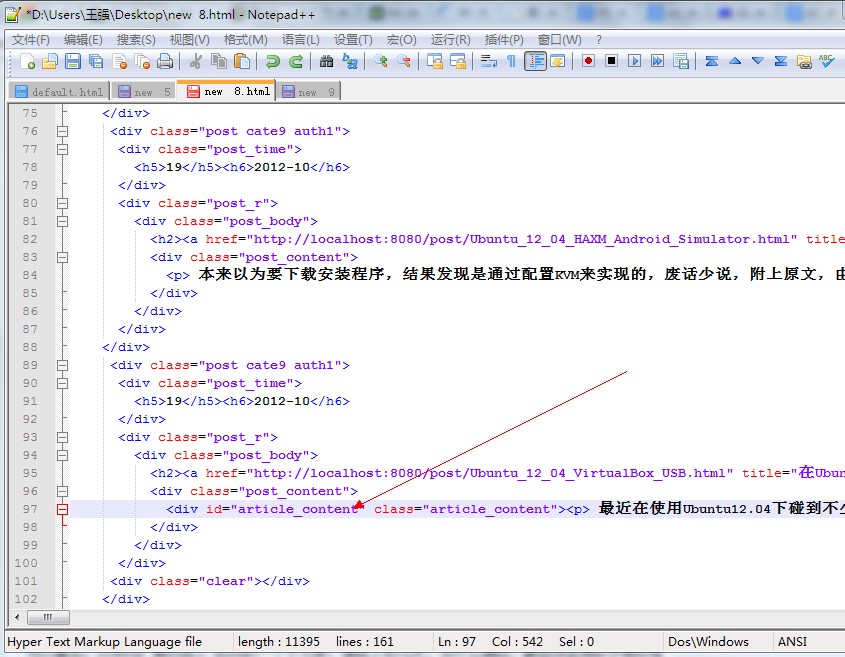Viewport: 845px width, 657px height.
Task: Click the ANSI encoding status field
Action: point(792,642)
